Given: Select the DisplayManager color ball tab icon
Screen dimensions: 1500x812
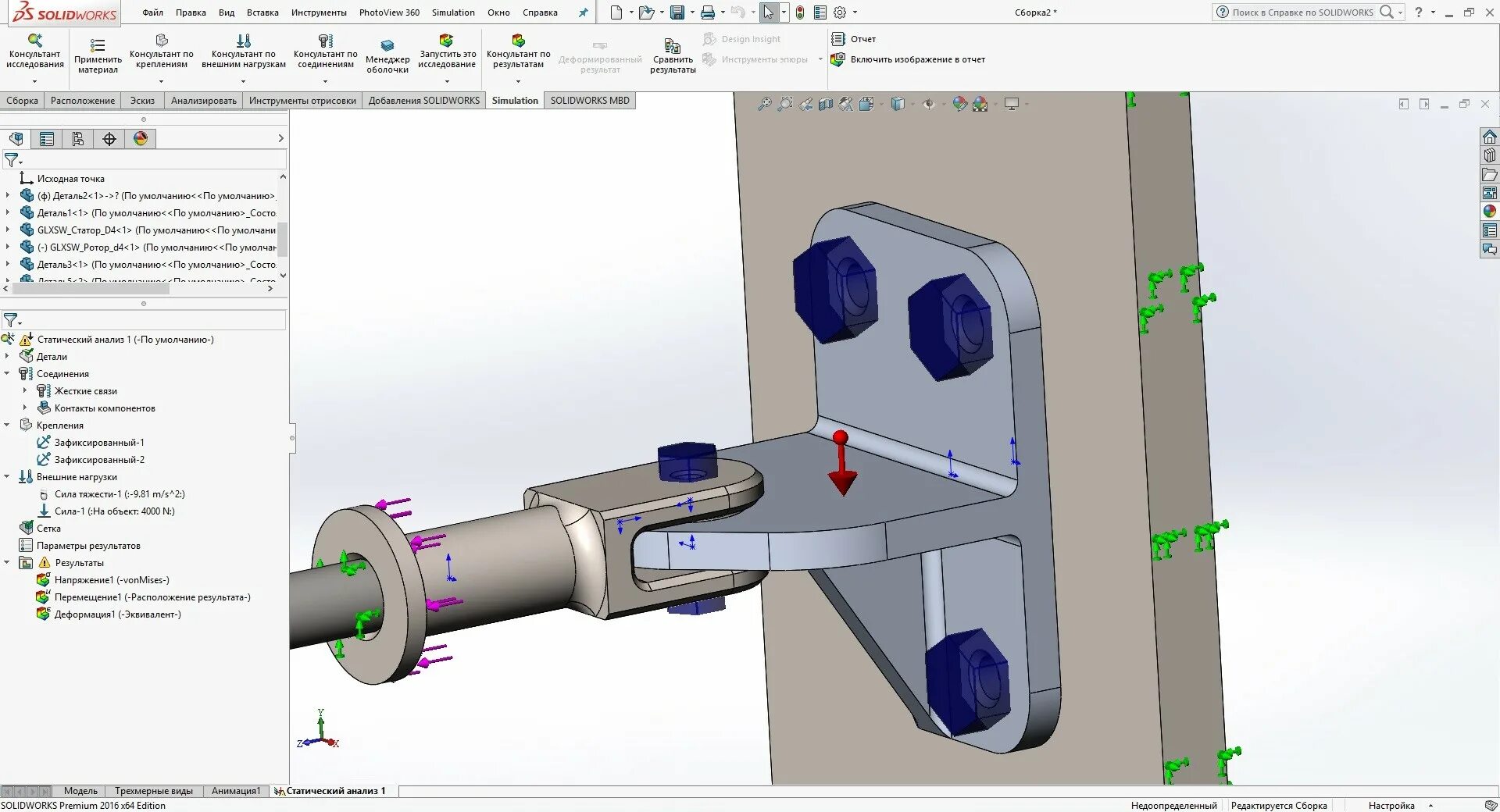Looking at the screenshot, I should click(141, 139).
